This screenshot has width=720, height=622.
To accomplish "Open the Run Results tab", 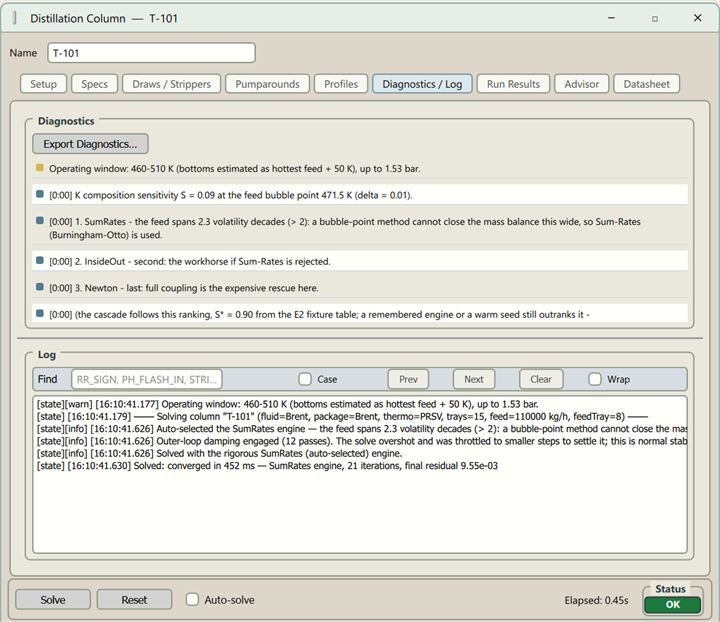I will point(513,84).
